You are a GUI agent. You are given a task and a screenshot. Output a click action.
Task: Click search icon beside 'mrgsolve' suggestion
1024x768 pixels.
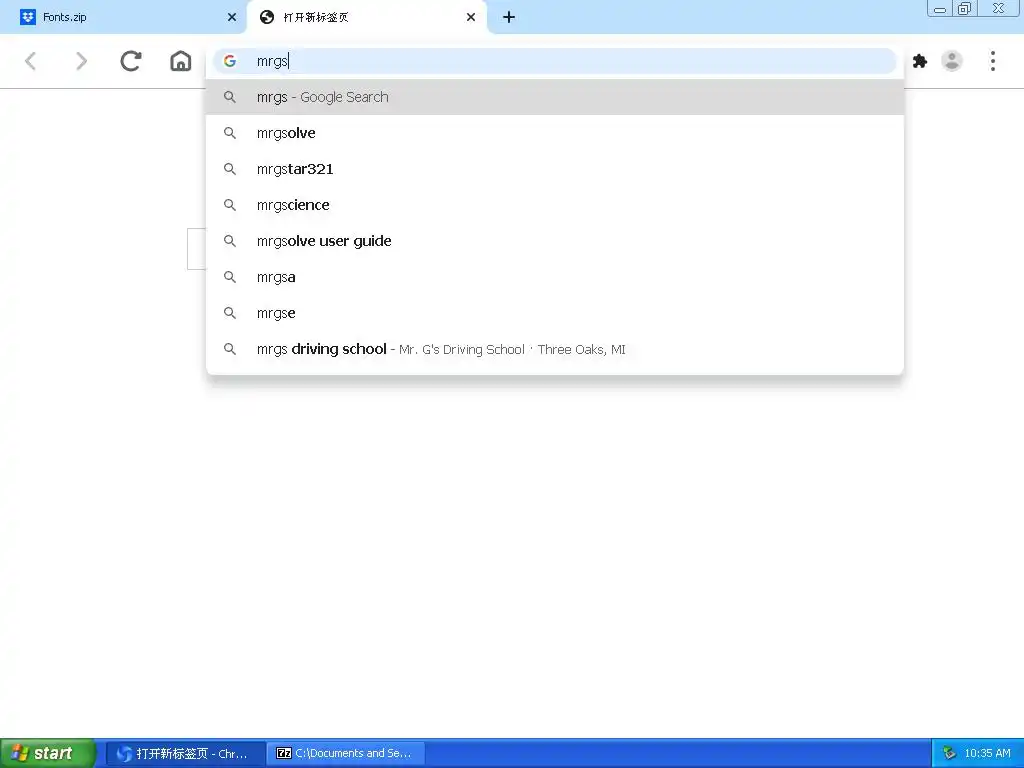tap(230, 133)
